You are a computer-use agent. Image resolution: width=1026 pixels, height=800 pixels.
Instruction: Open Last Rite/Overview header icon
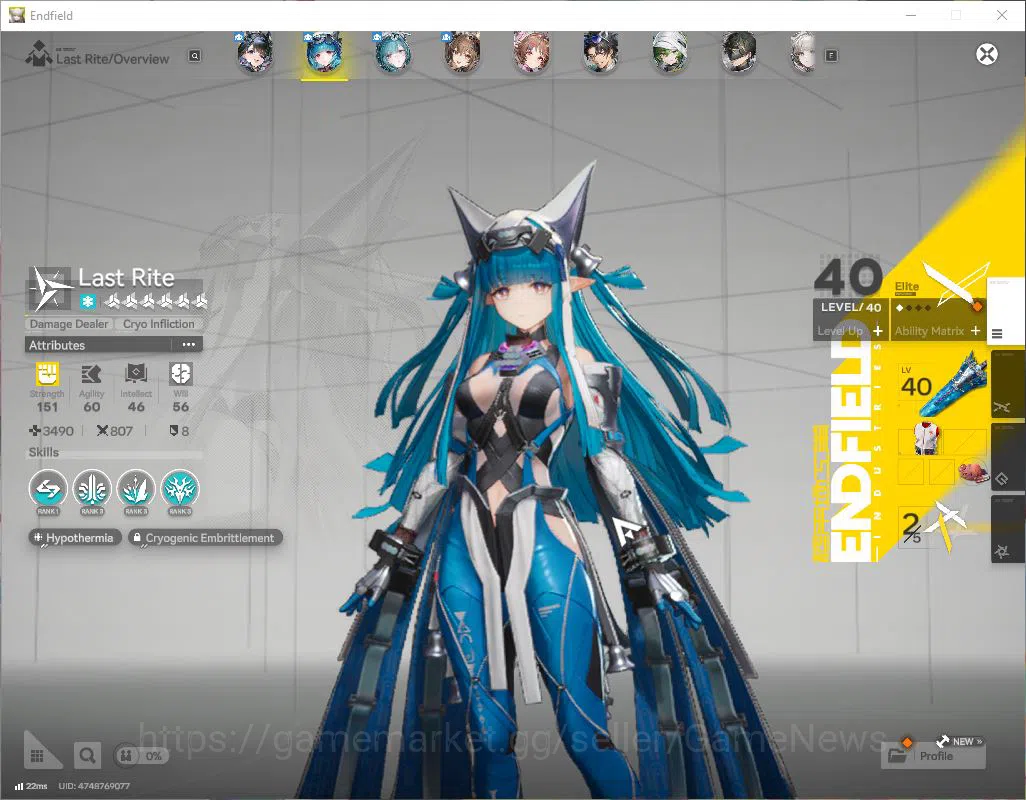click(39, 54)
